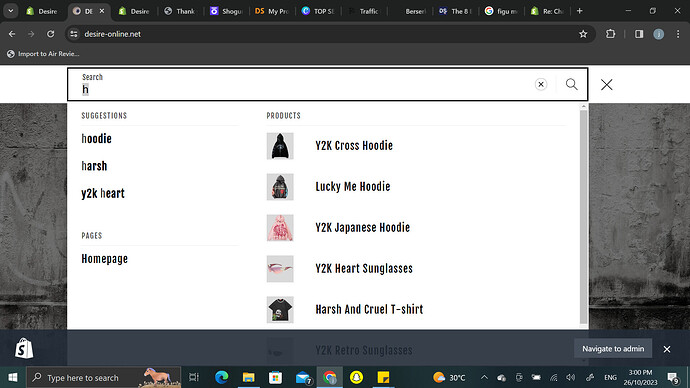Click the Y2K Heart Sunglasses thumbnail
Viewport: 690px width, 388px height.
[x=280, y=269]
